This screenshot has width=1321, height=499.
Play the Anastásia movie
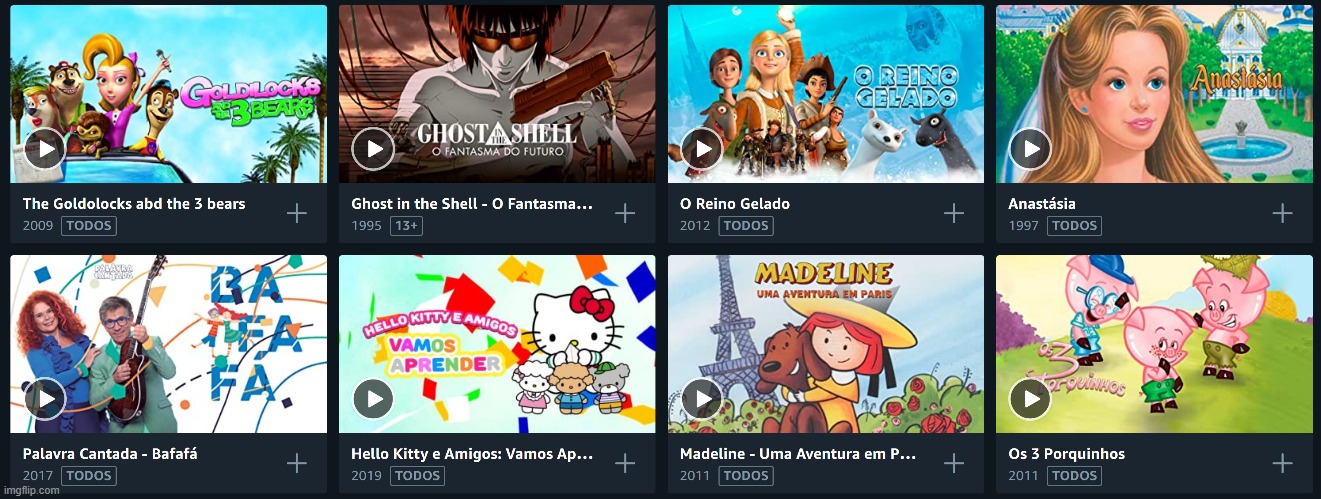click(1030, 150)
